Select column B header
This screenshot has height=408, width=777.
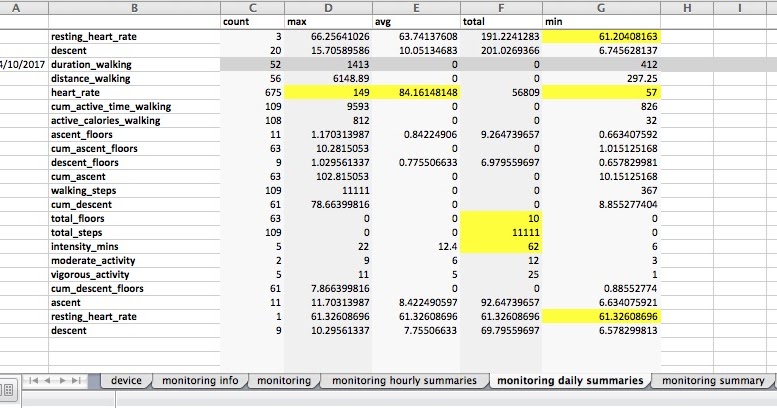click(134, 7)
